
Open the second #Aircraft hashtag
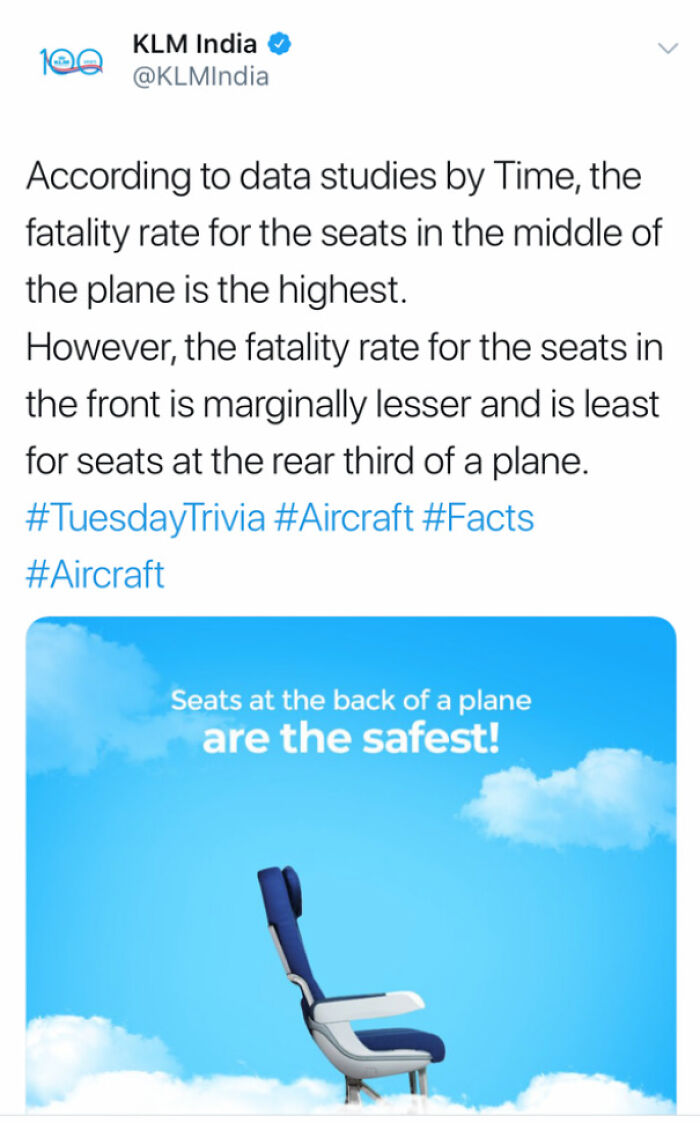pos(96,573)
